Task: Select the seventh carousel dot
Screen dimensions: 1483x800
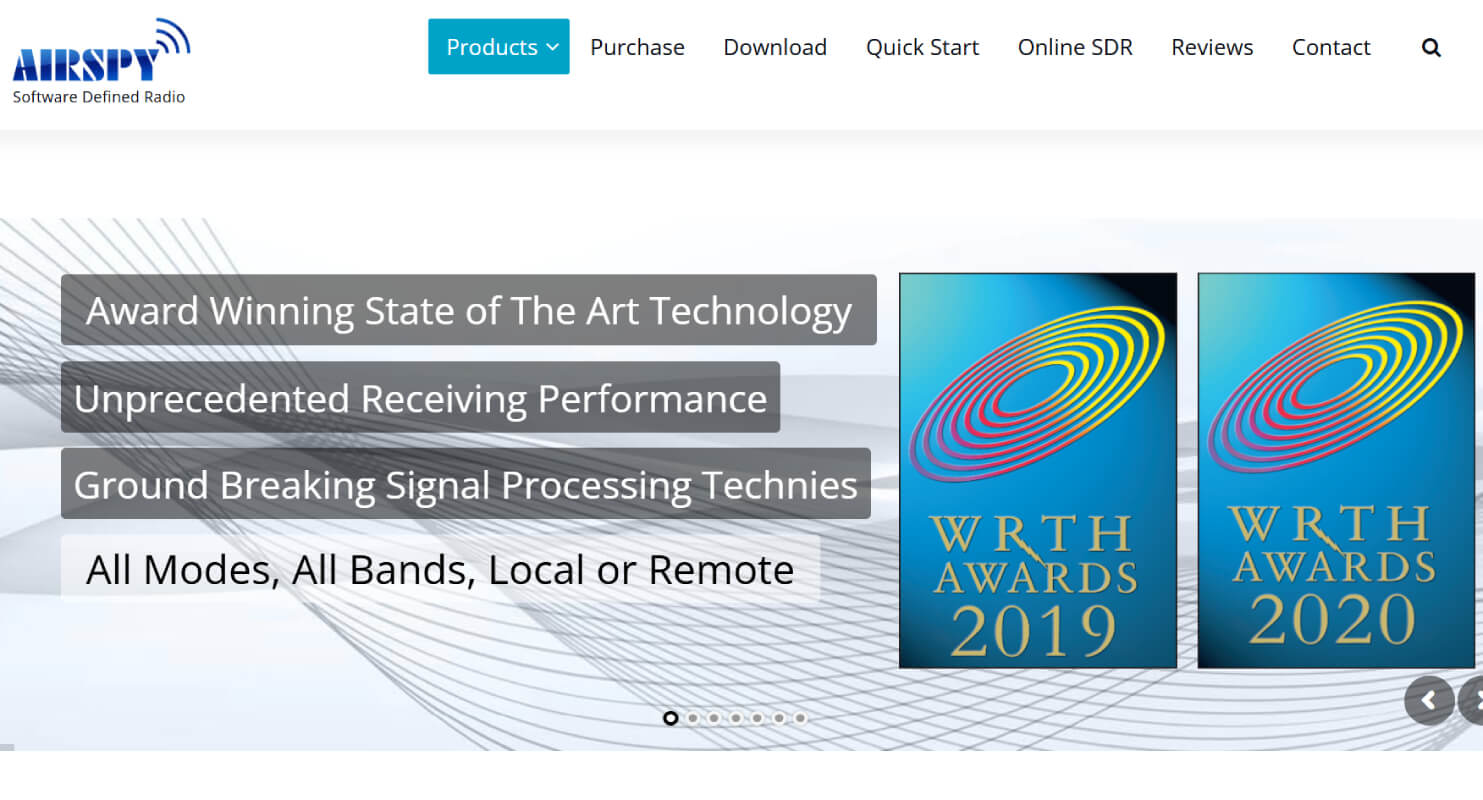Action: point(800,718)
